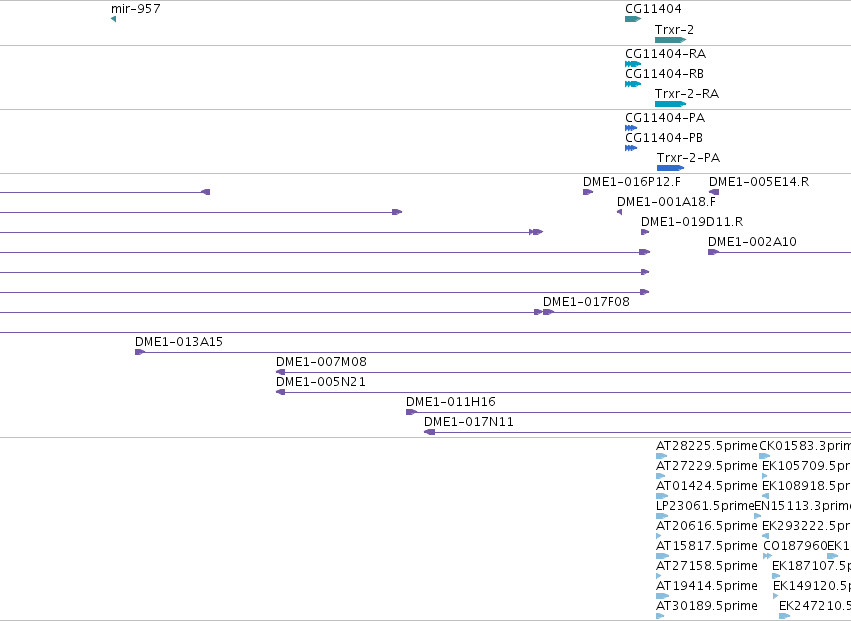Click the DME1-001A18.F clone end marker
Screen dimensions: 851x621
pyautogui.click(x=620, y=212)
